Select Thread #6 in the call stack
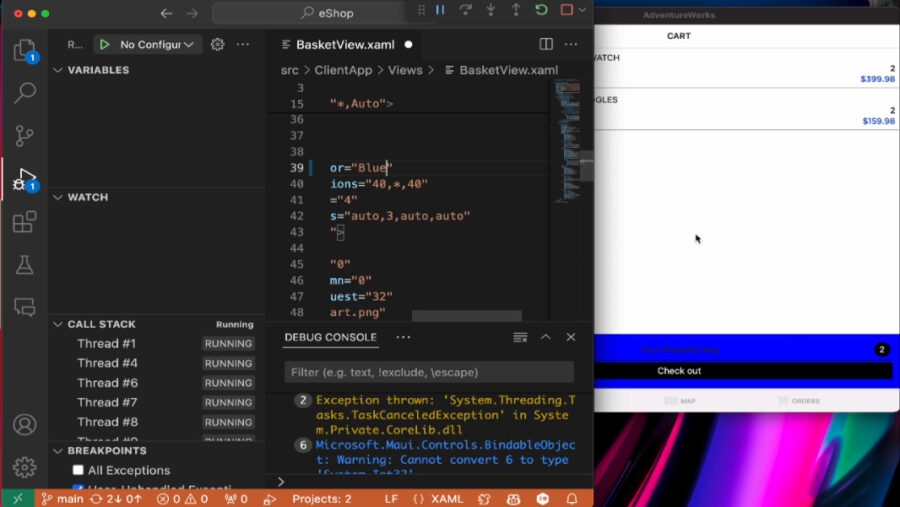Screen dimensions: 900x507 point(107,383)
